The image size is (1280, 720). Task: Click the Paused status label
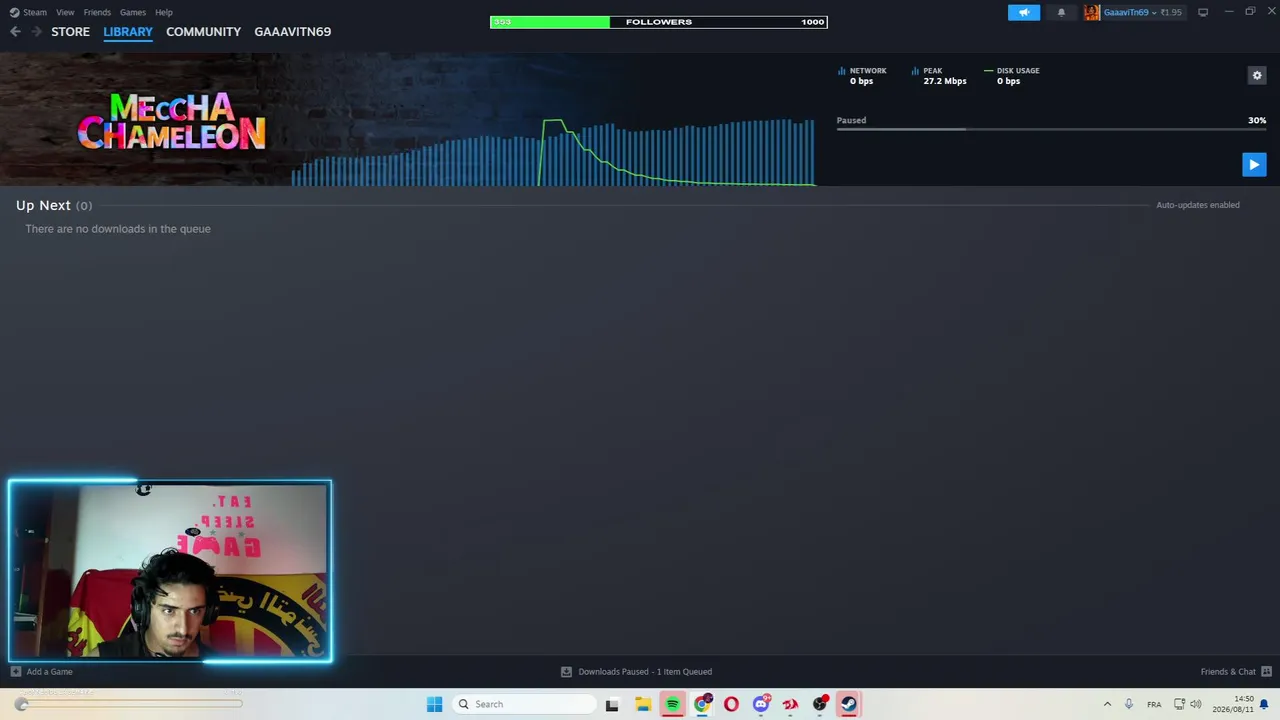pos(851,120)
